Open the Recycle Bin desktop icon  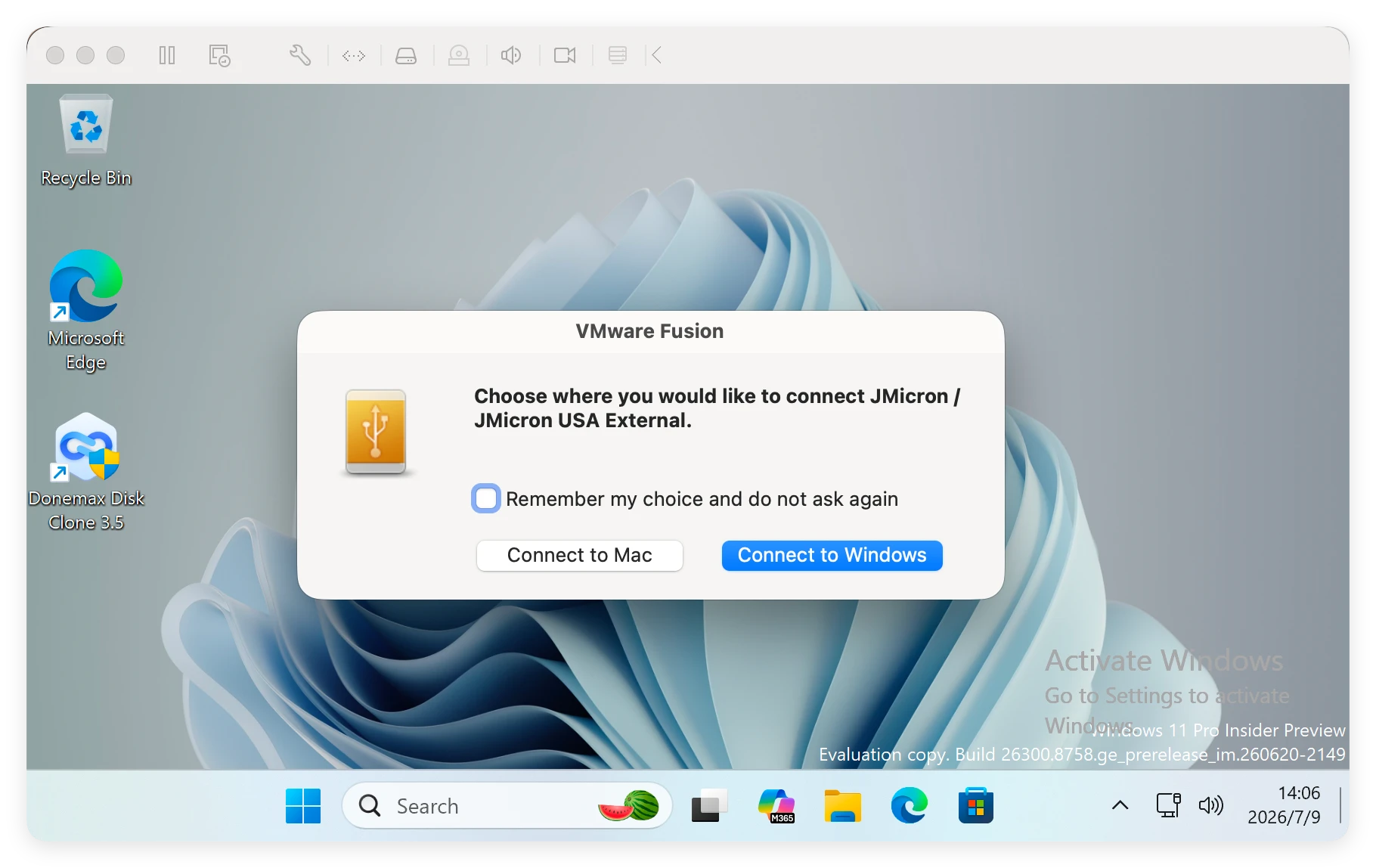[x=86, y=141]
